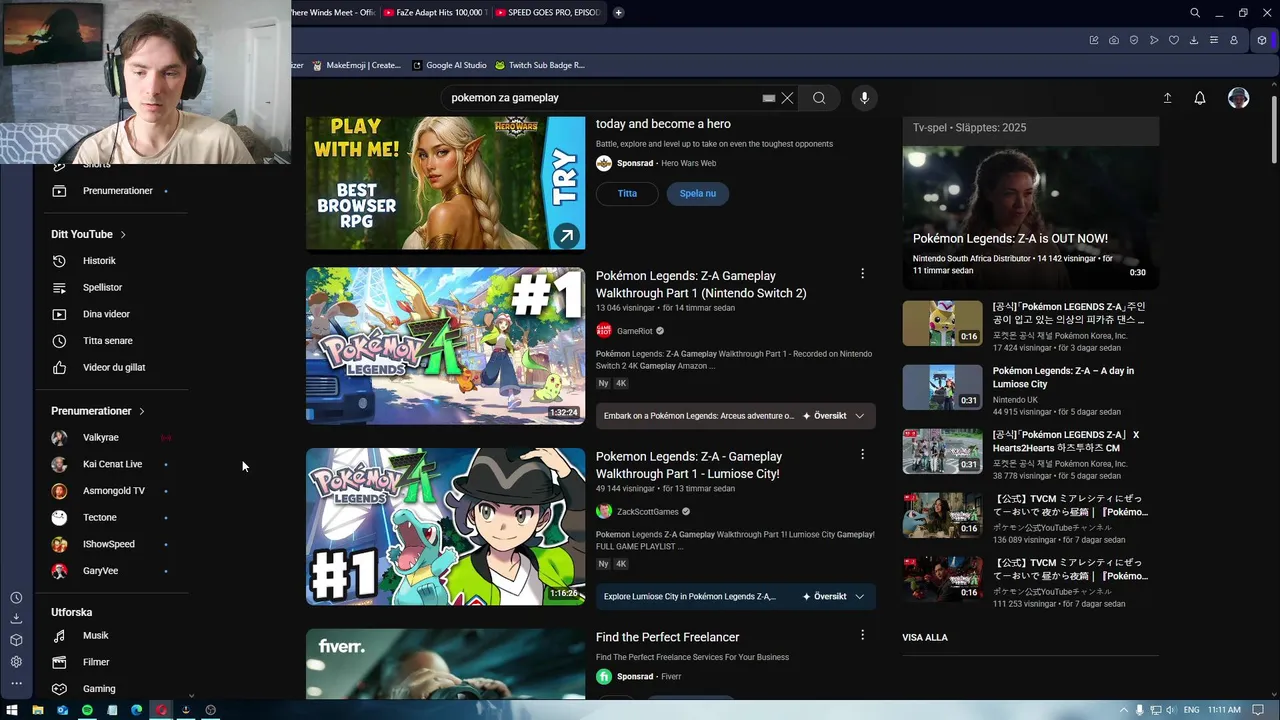Open Opera shield privacy icon

click(1134, 40)
